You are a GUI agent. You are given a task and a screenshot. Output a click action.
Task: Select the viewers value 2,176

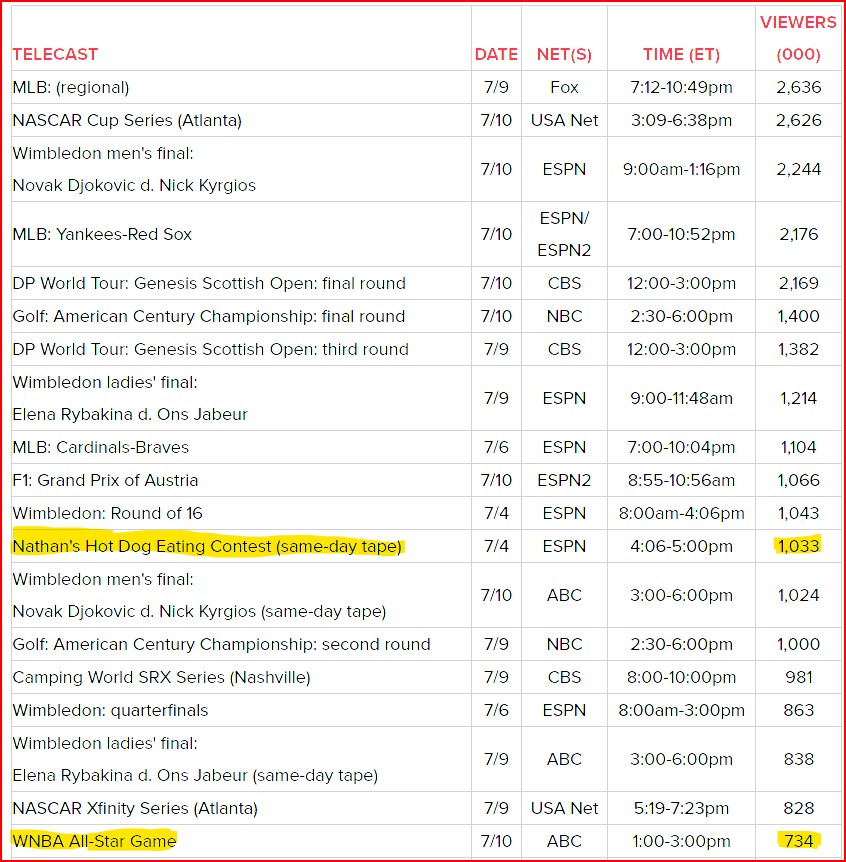[798, 234]
